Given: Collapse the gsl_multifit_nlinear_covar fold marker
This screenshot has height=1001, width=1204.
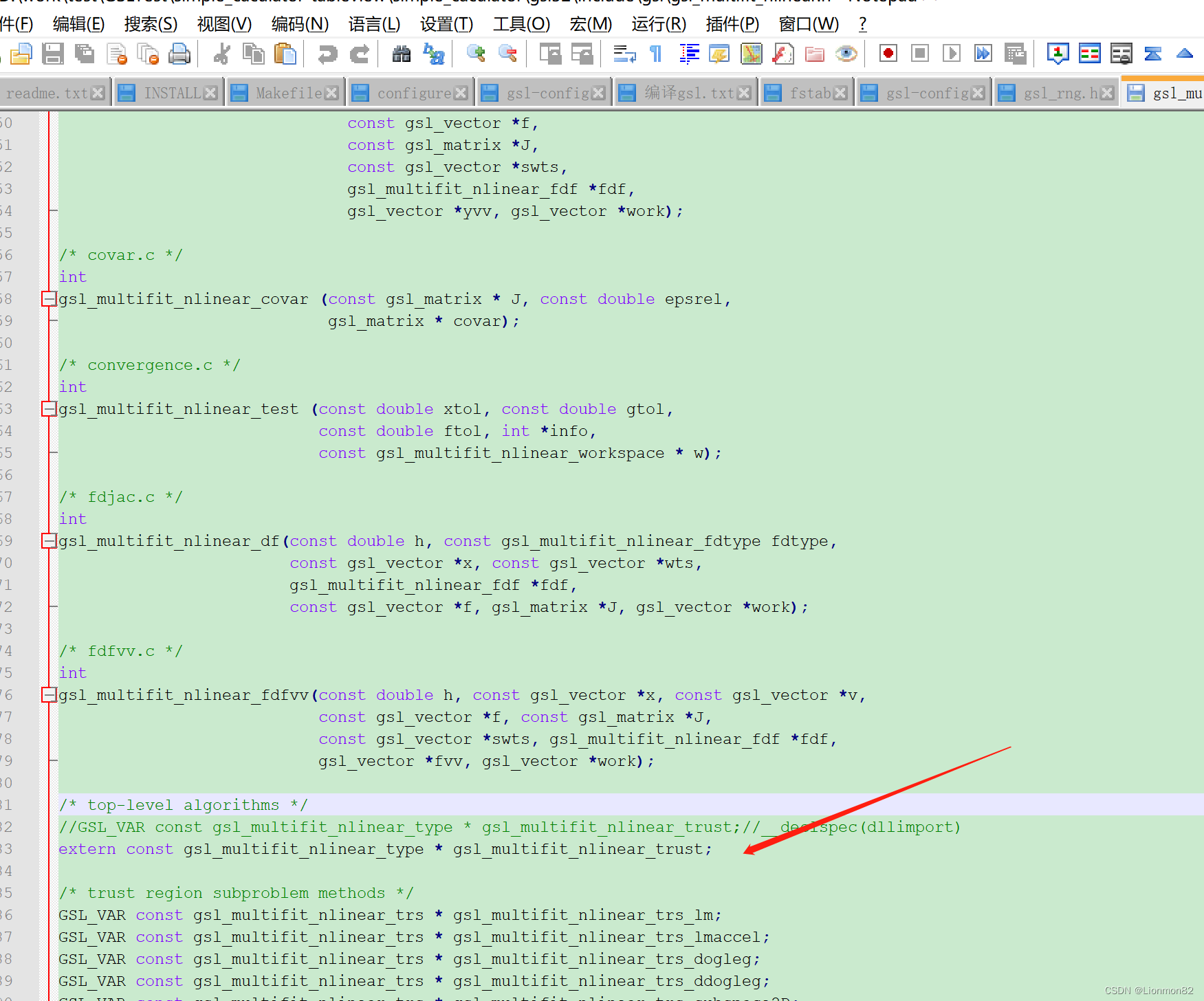Looking at the screenshot, I should coord(49,298).
